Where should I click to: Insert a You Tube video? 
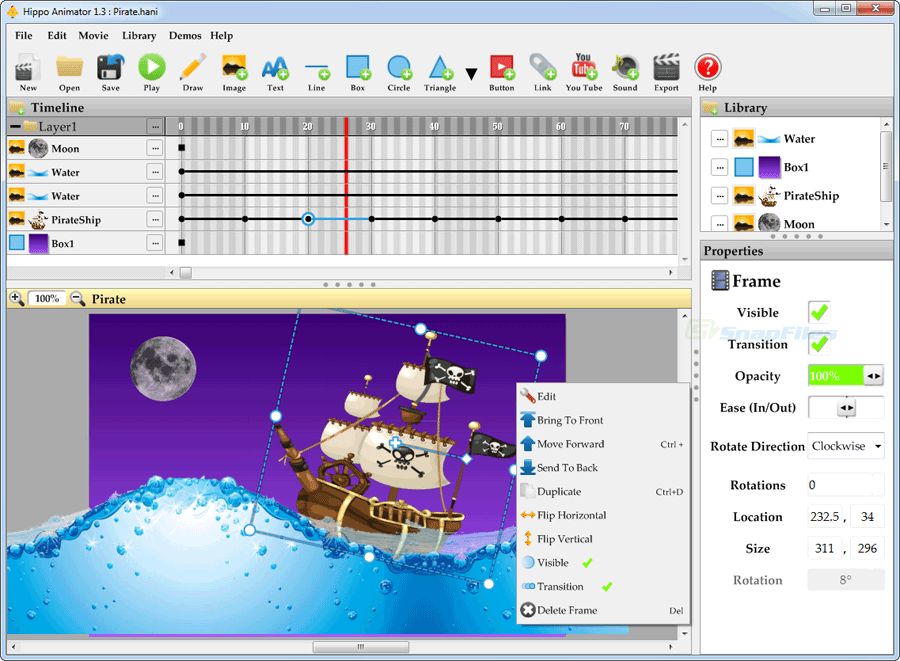pos(583,68)
